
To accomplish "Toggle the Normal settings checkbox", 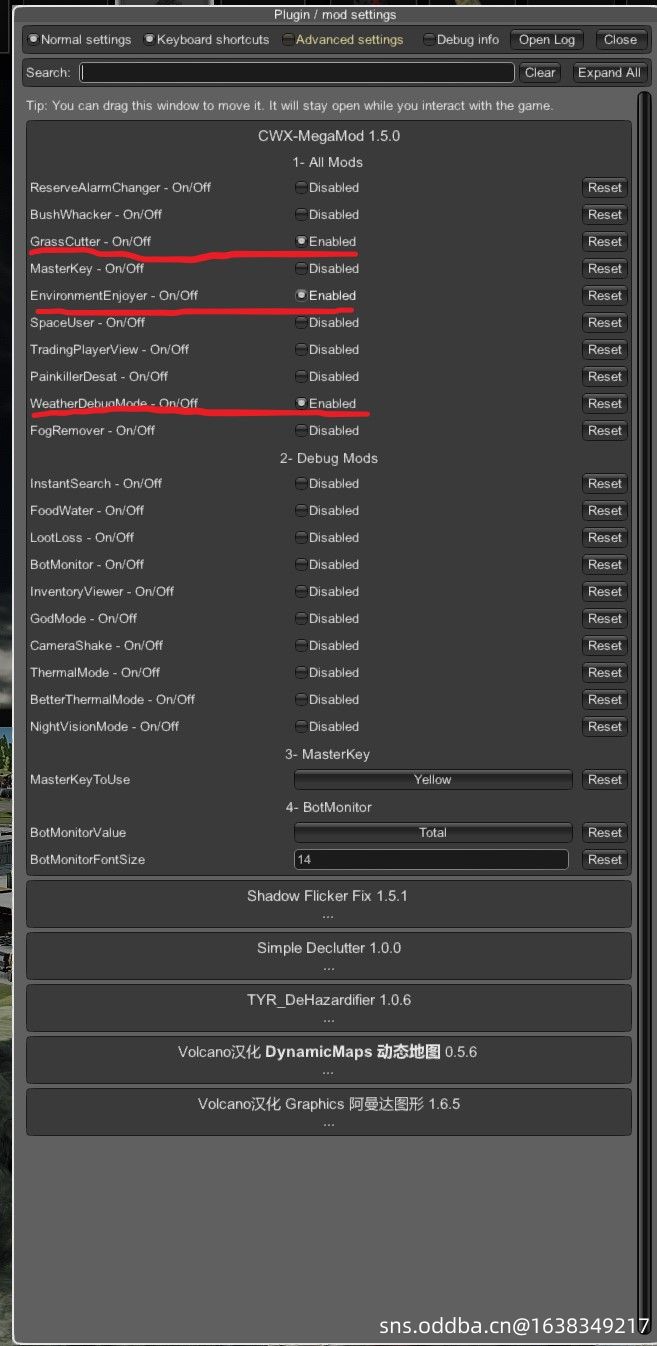I will (80, 40).
